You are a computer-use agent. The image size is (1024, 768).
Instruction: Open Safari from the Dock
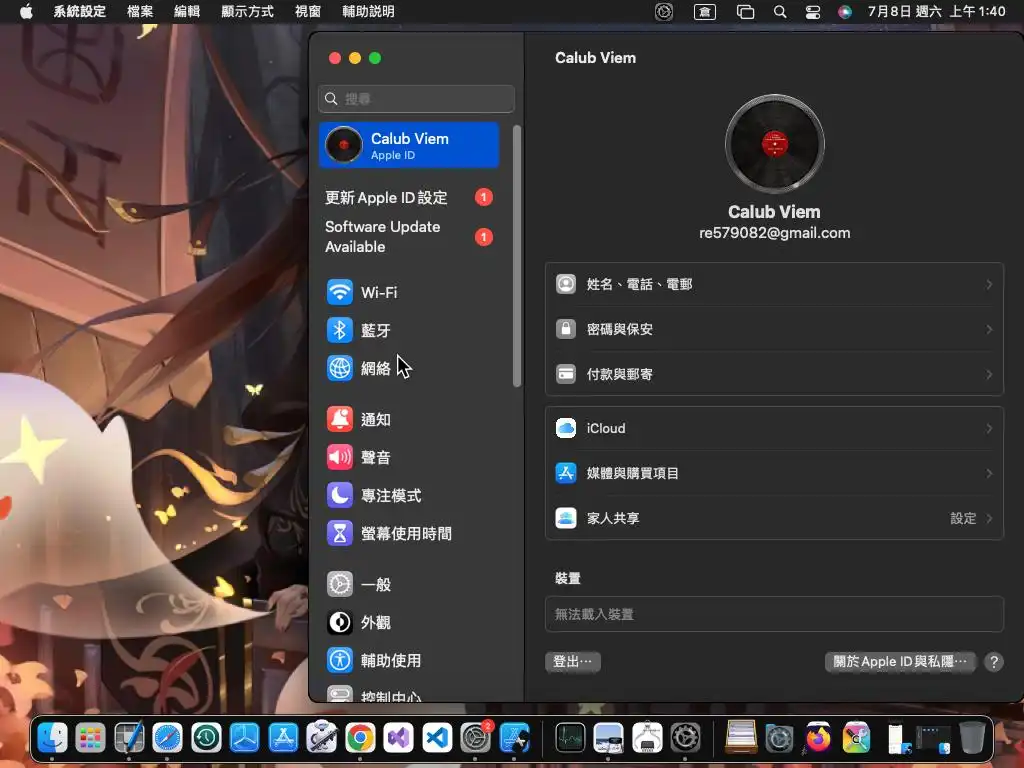click(x=167, y=739)
